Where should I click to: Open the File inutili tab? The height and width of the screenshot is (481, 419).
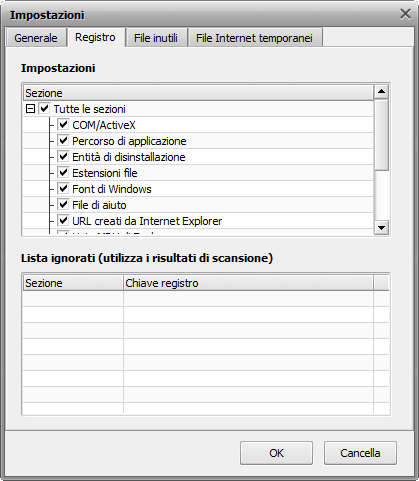(156, 38)
